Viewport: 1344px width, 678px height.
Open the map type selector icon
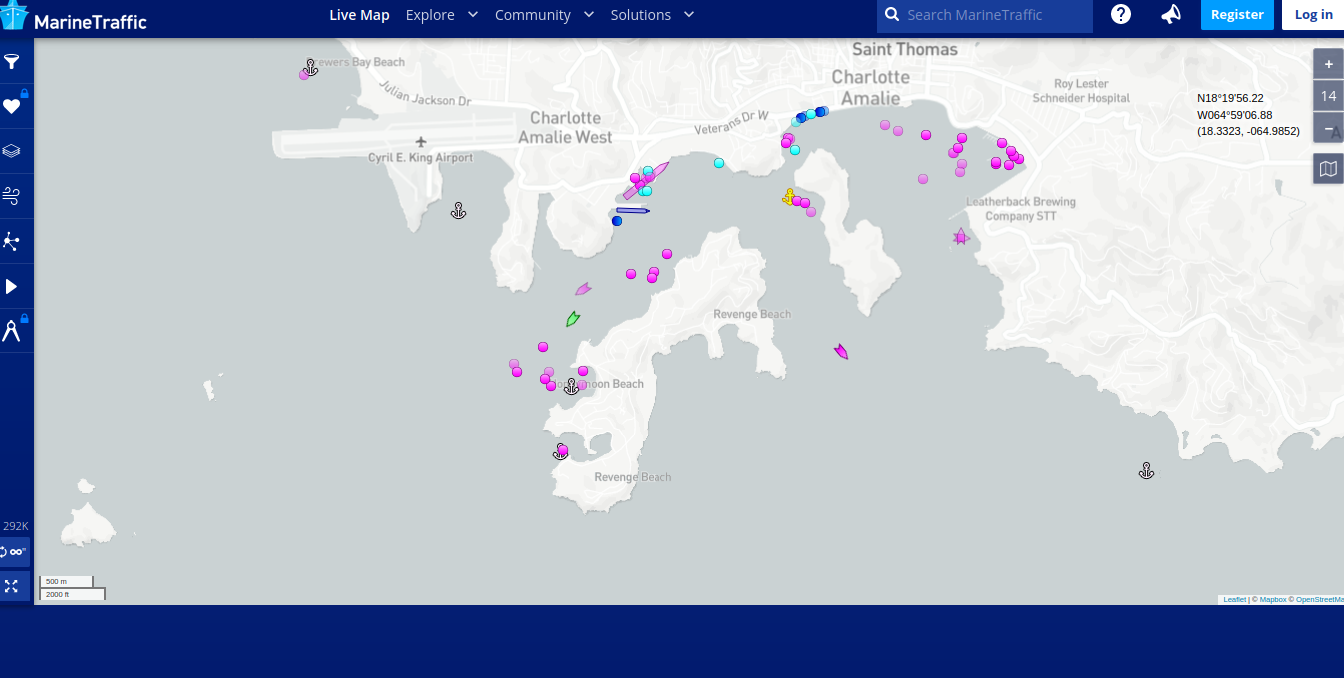1328,169
